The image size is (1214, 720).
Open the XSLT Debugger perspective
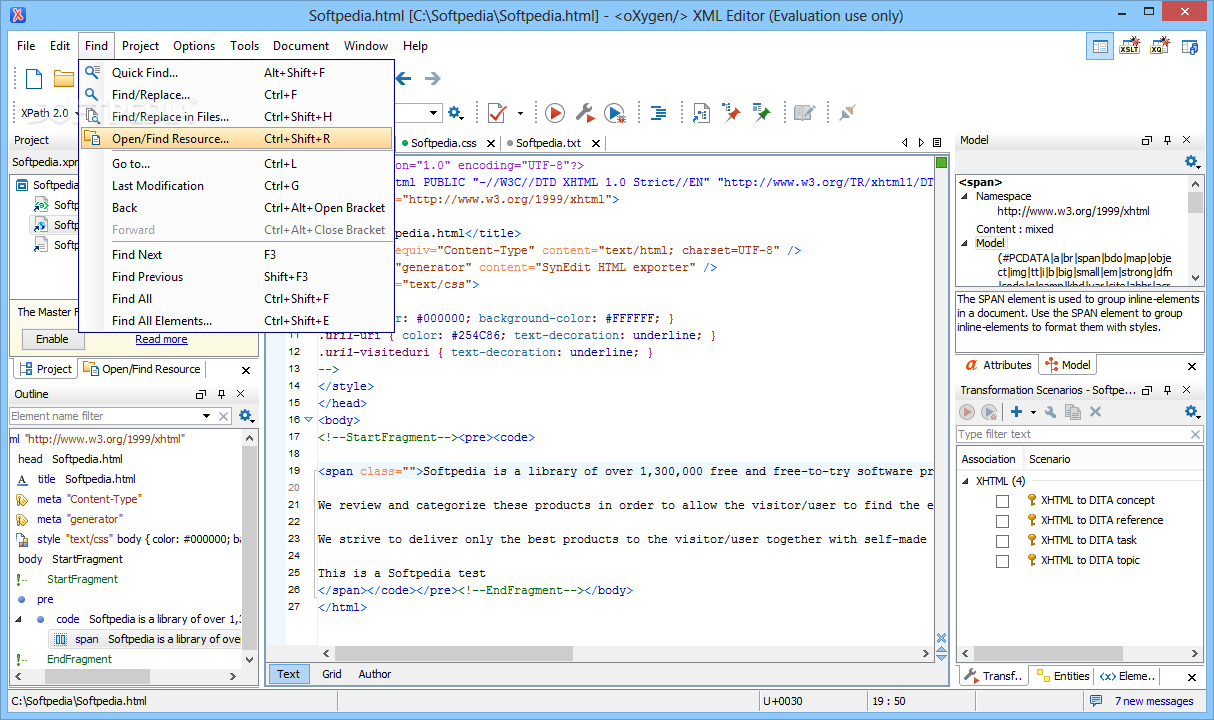coord(1130,46)
